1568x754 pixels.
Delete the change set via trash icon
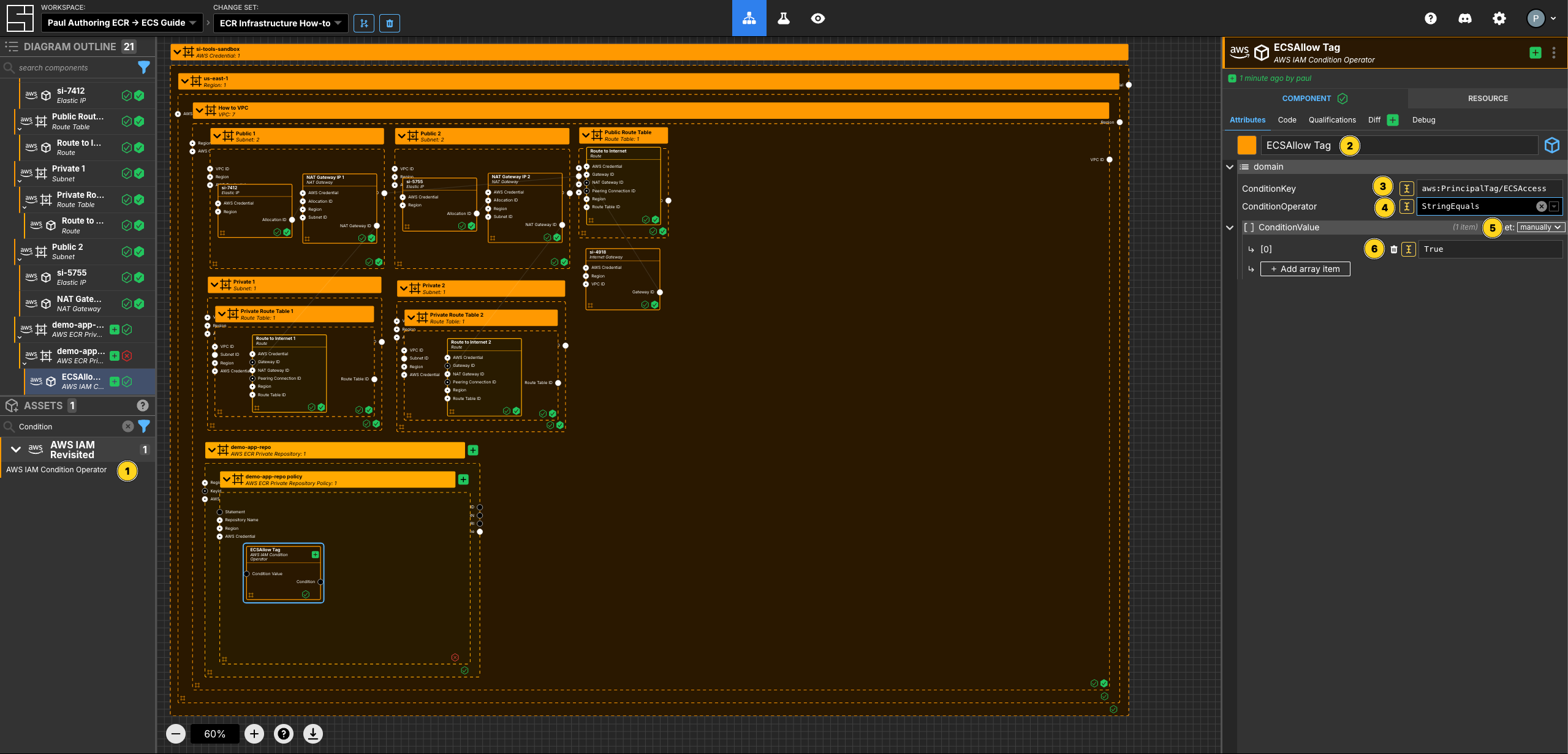[x=390, y=23]
